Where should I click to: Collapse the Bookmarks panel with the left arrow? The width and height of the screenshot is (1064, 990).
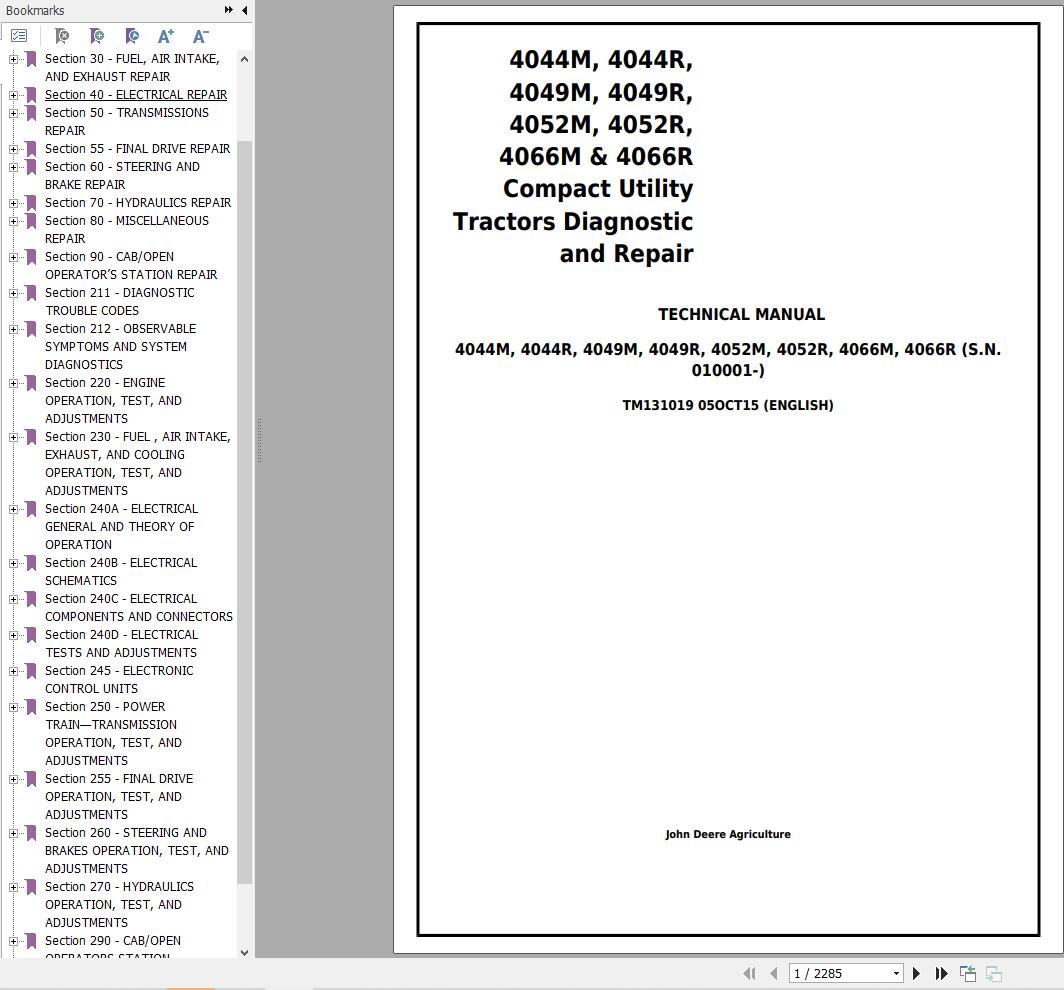point(244,9)
